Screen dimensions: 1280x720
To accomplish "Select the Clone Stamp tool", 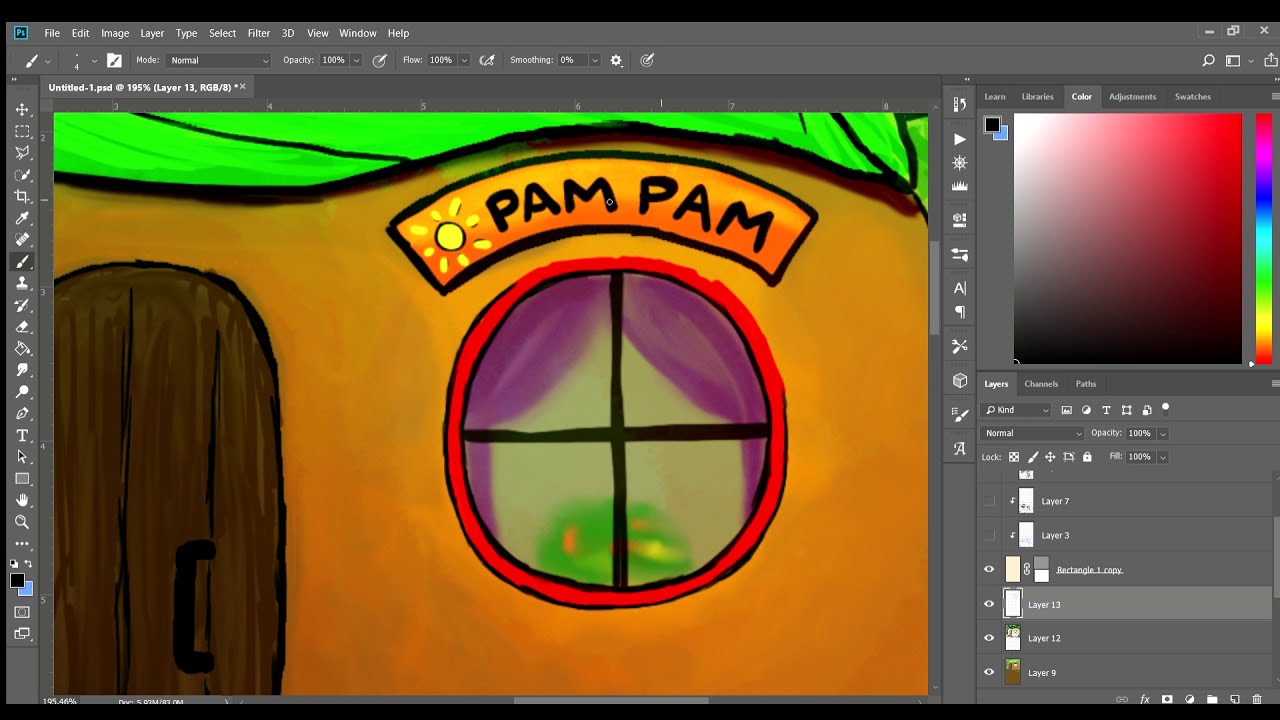I will [x=22, y=283].
